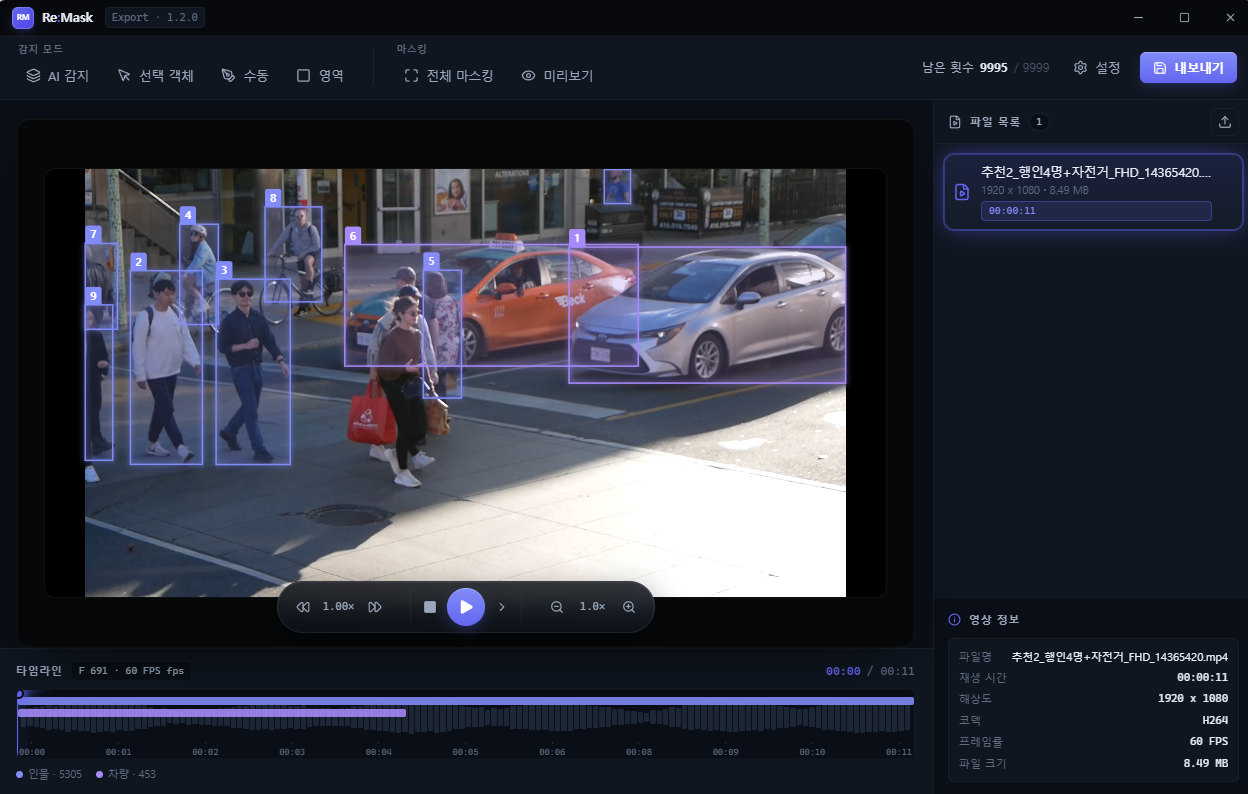Select the 선택 객체 mode
Screen dimensions: 1248x794
point(155,75)
